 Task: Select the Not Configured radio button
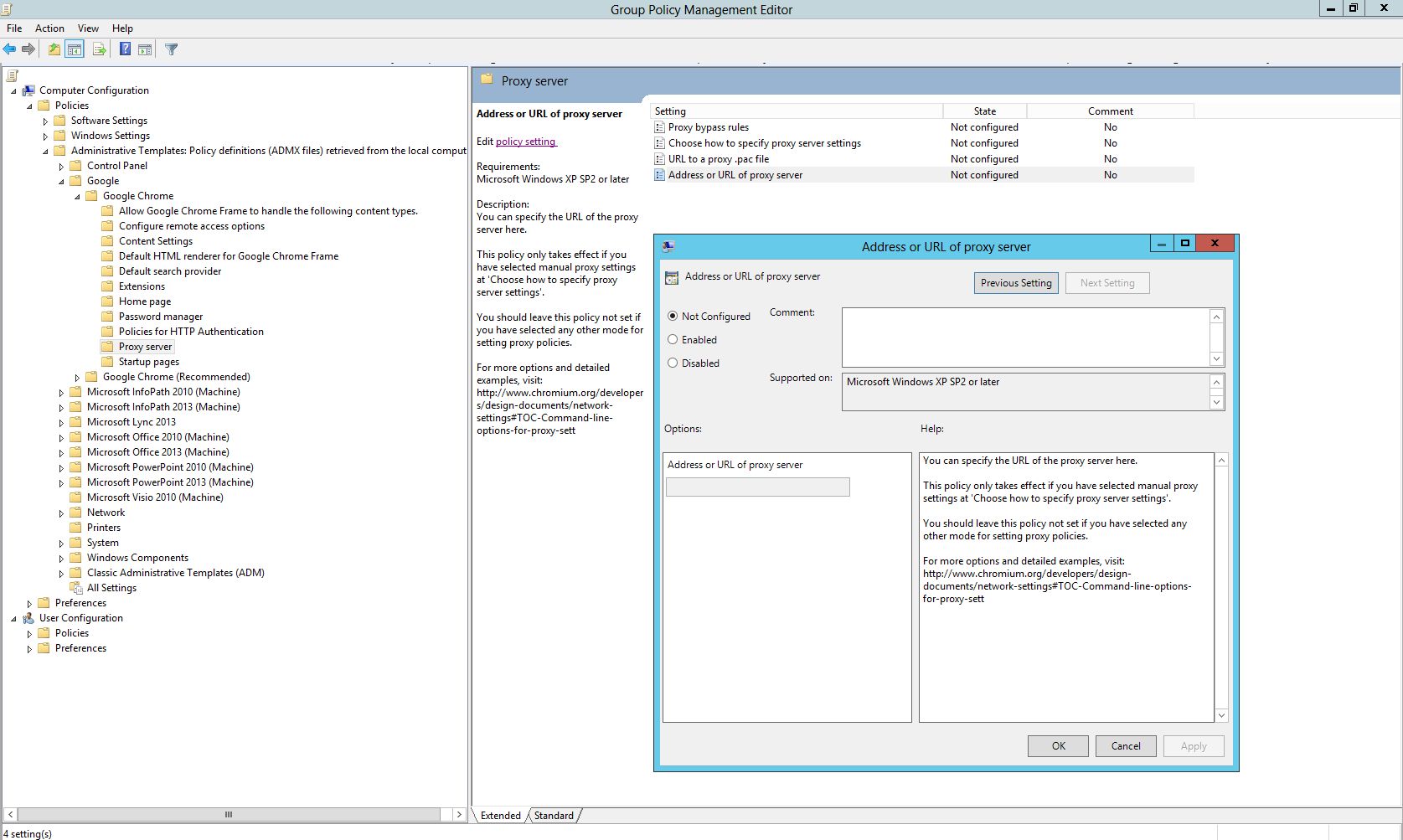click(x=673, y=317)
